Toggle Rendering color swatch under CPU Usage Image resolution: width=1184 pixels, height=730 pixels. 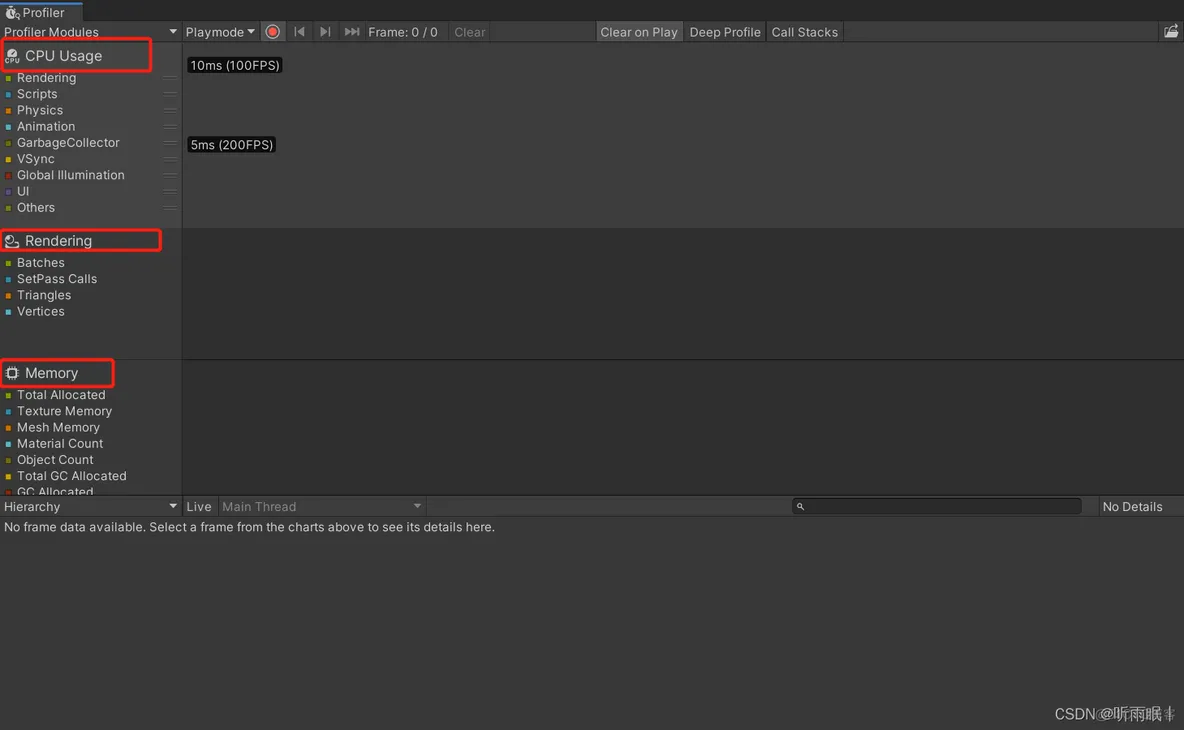8,79
